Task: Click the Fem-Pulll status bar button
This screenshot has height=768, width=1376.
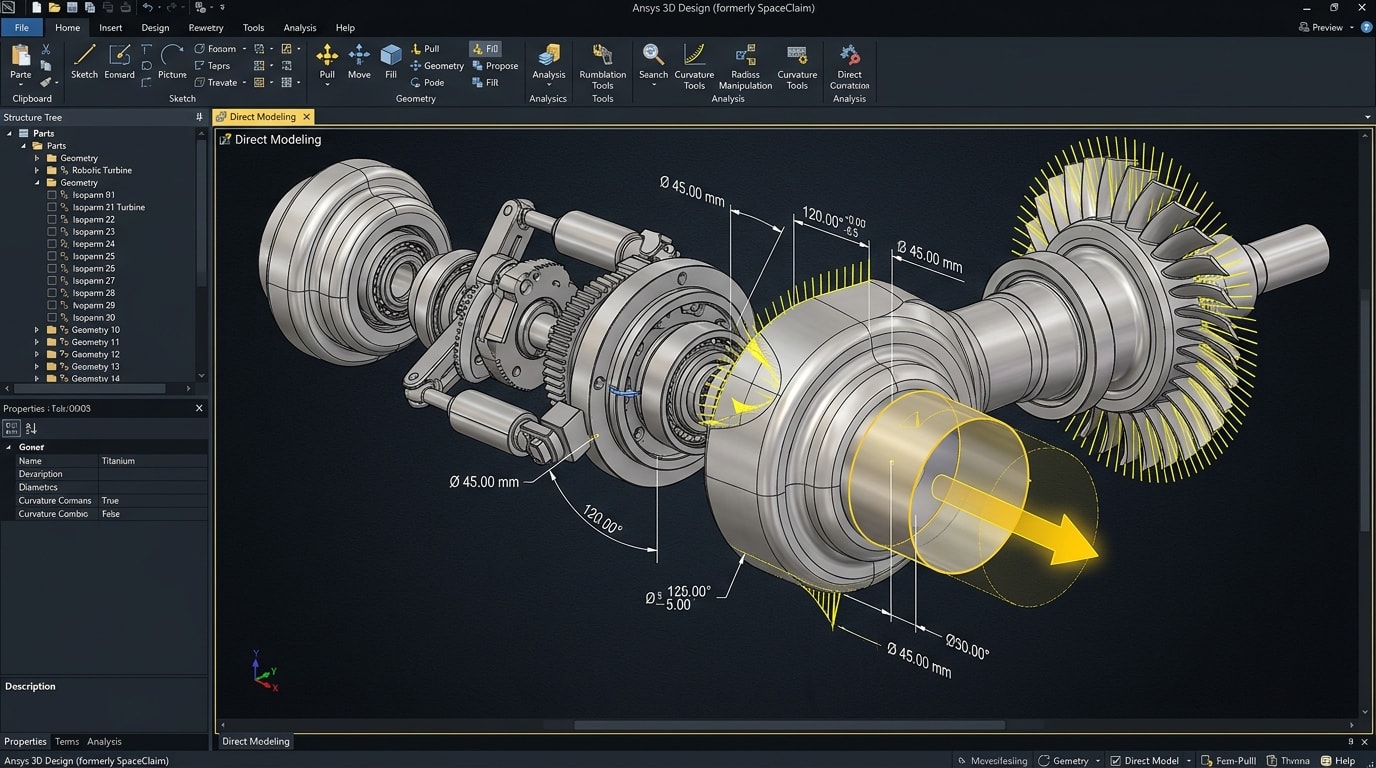Action: pos(1228,761)
